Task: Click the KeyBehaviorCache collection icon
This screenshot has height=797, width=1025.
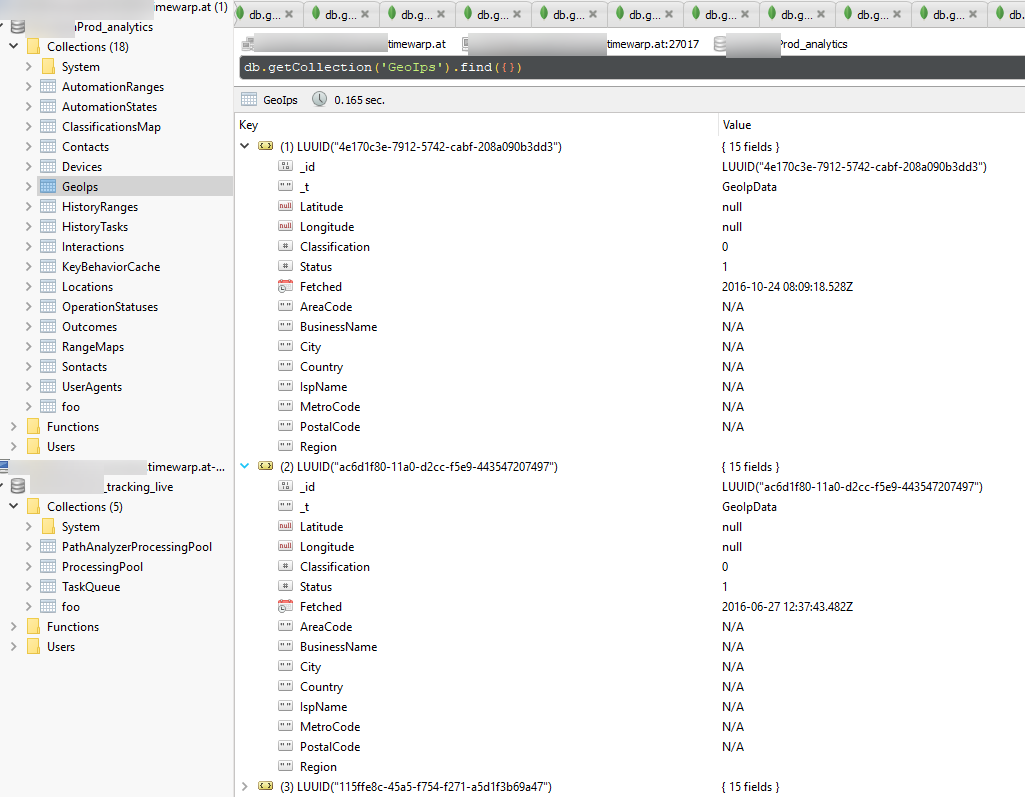Action: click(48, 266)
